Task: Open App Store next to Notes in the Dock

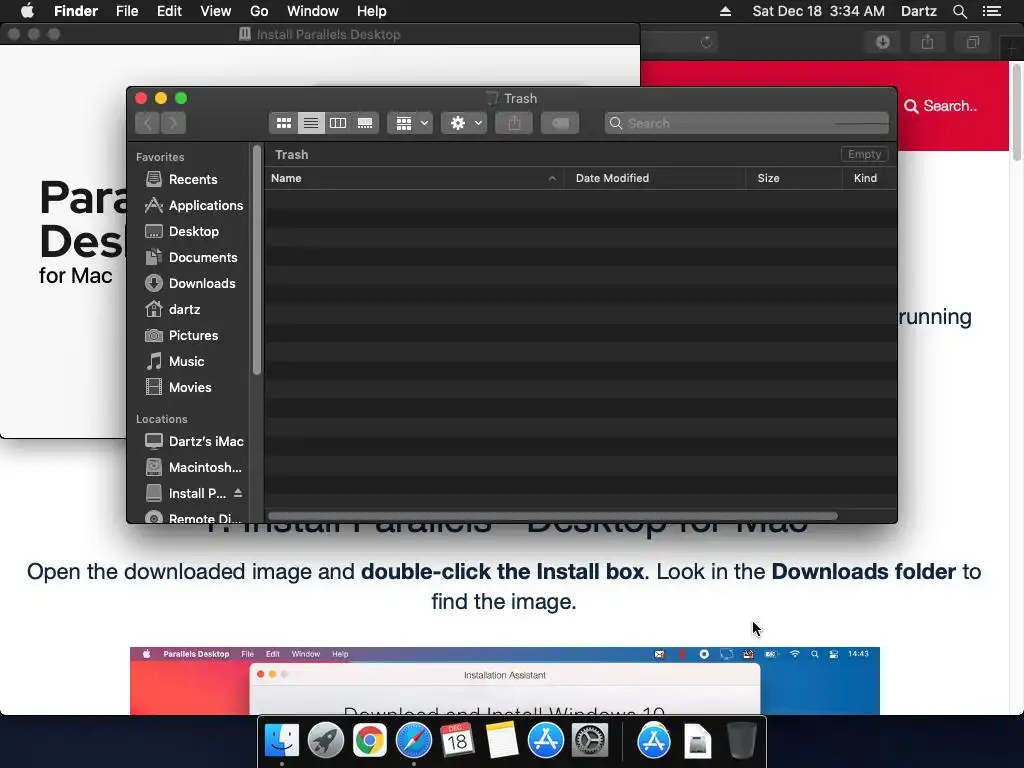Action: (545, 741)
